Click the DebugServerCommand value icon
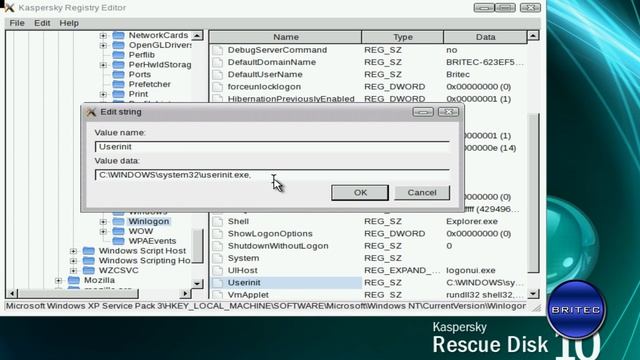This screenshot has width=640, height=360. point(218,50)
